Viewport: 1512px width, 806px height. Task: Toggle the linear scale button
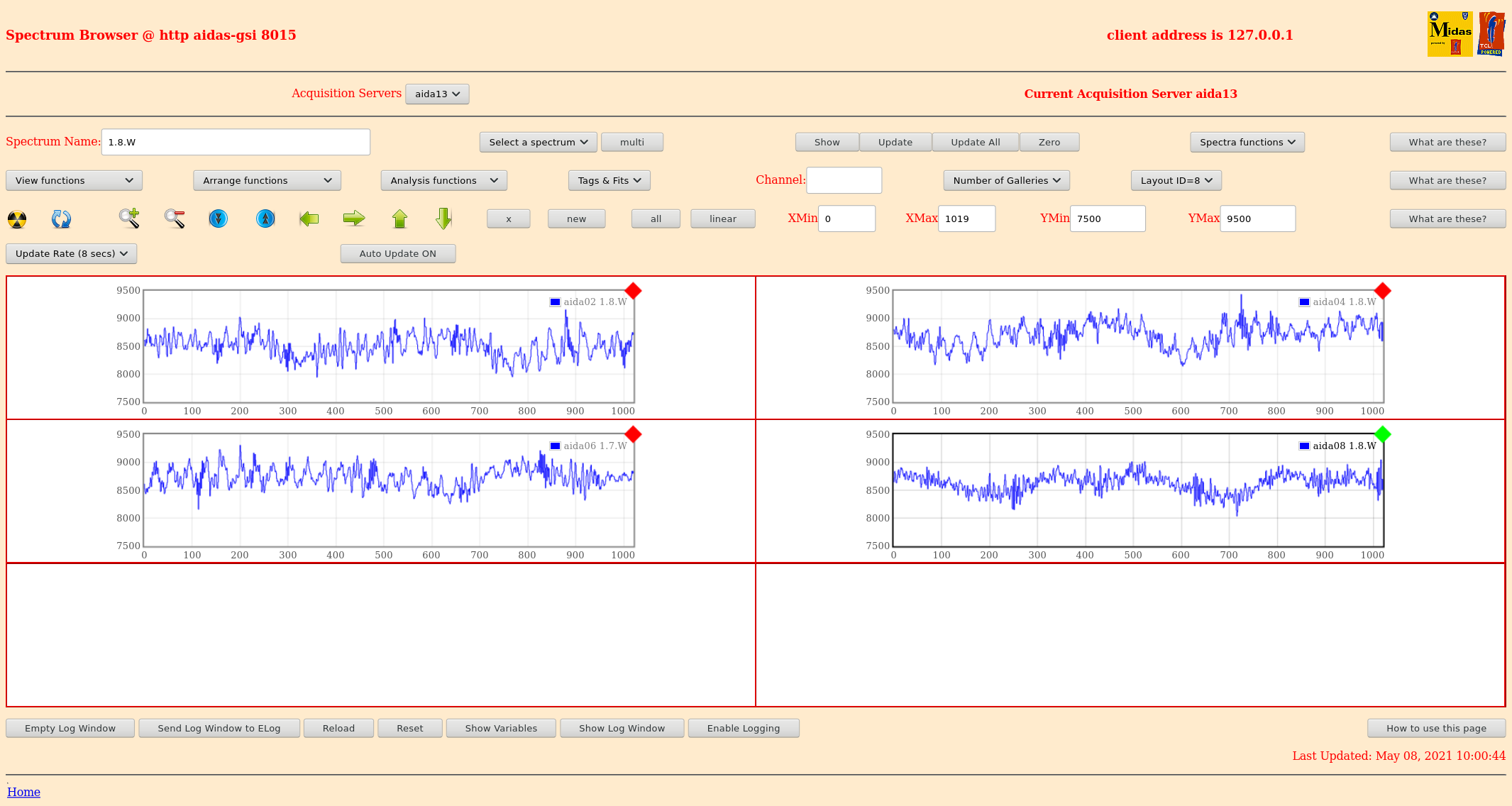click(x=722, y=219)
